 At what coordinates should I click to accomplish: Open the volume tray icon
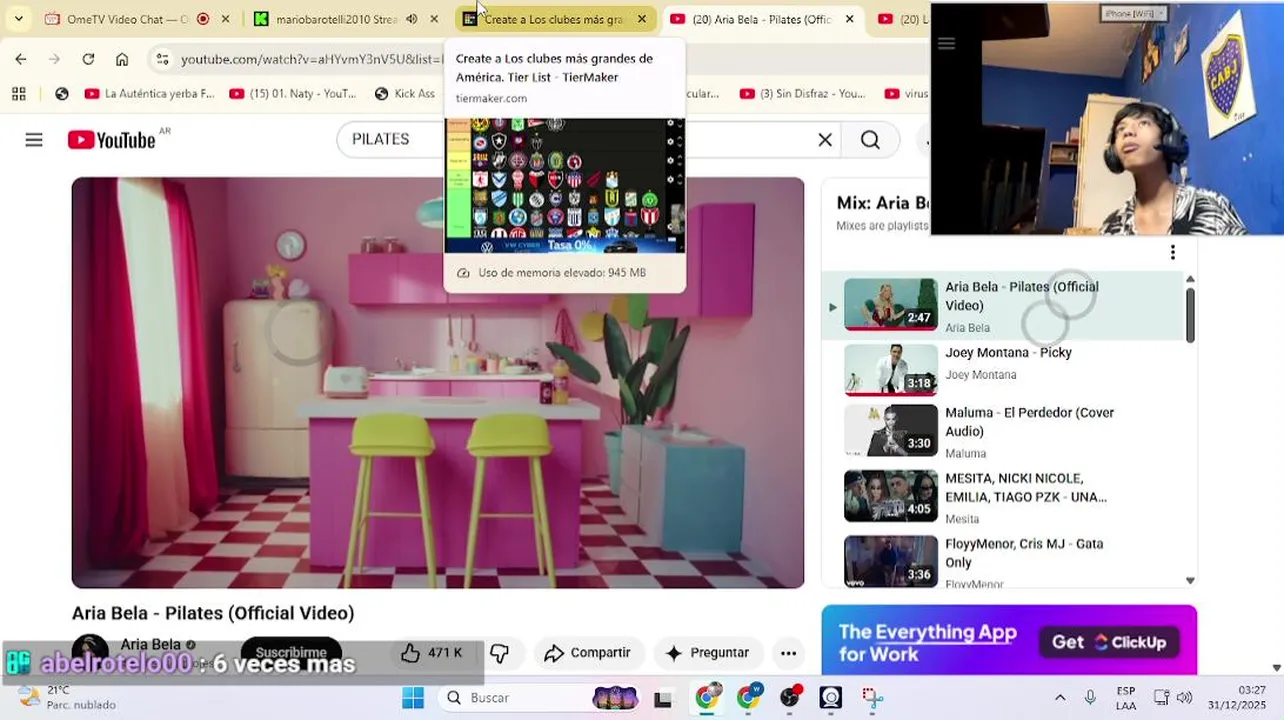[x=1185, y=698]
